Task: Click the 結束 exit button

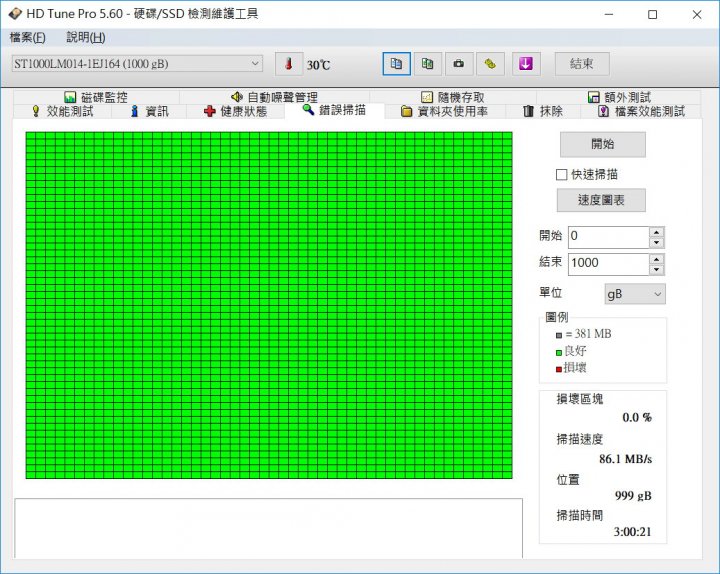Action: pos(582,64)
